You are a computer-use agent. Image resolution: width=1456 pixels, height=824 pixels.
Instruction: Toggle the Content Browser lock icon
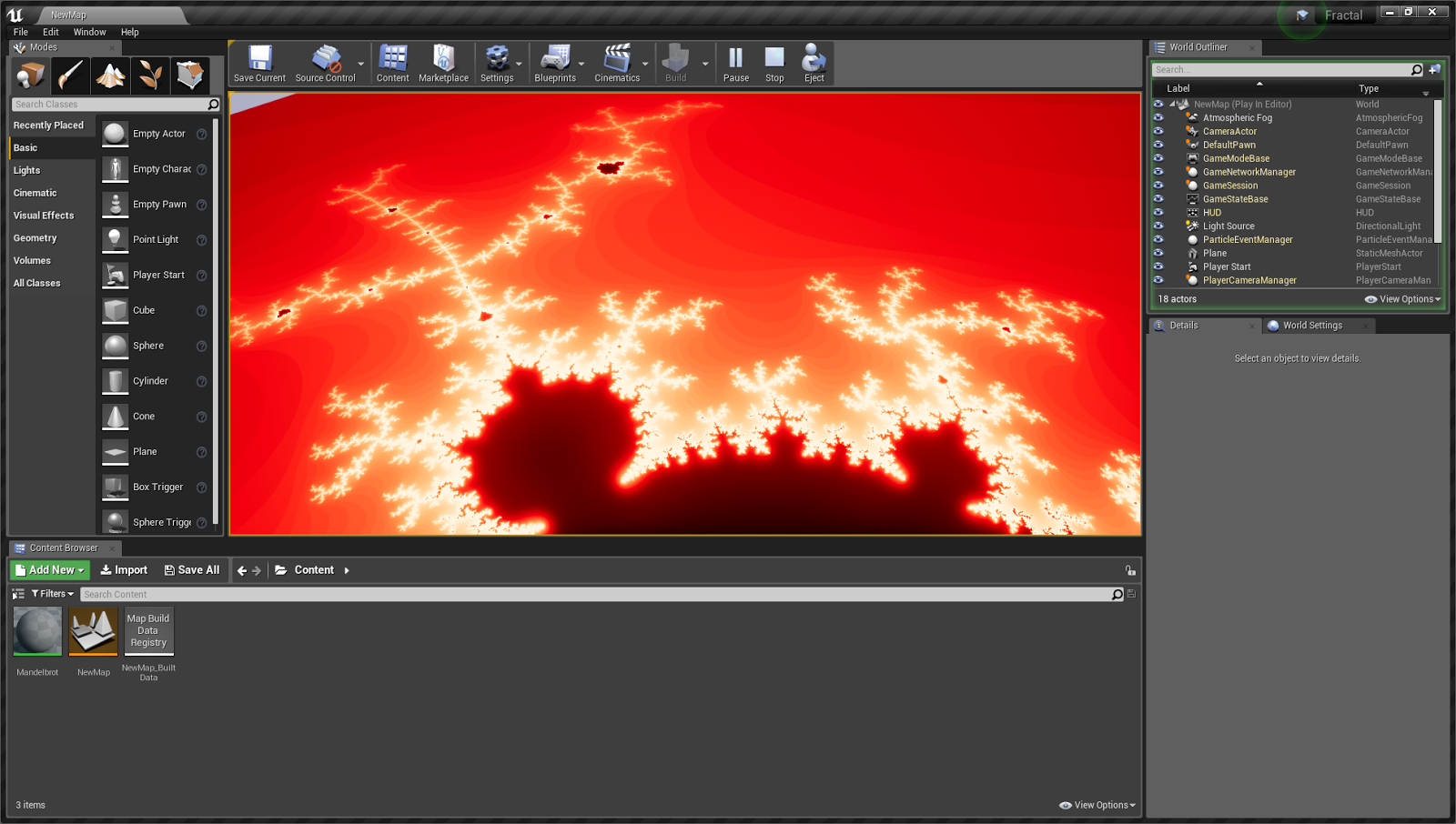click(1130, 570)
